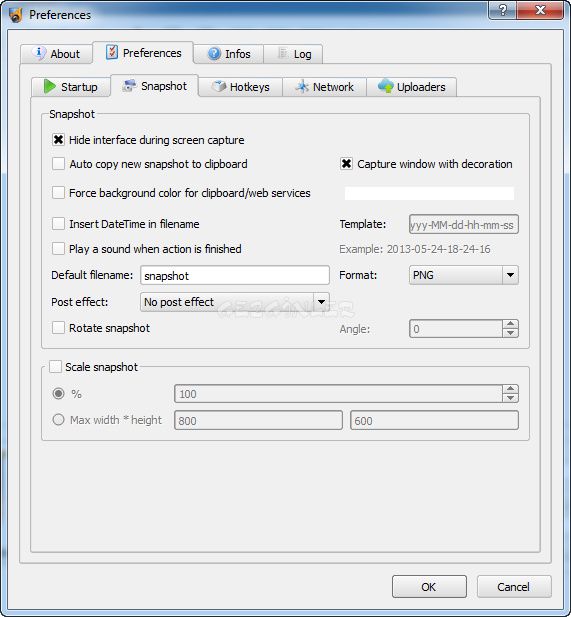Click the Log tab document icon
This screenshot has height=617, width=571.
click(x=283, y=53)
